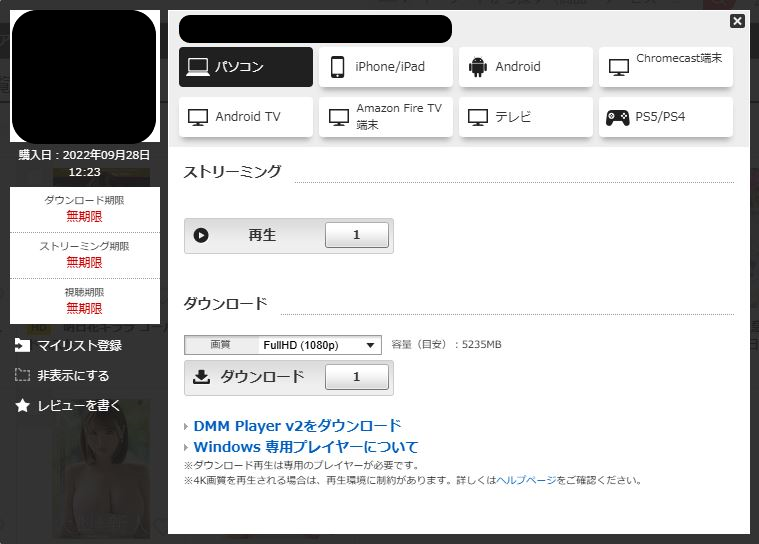This screenshot has width=759, height=544.
Task: Click the phone icon in iPhone/iPad tab
Action: point(337,67)
